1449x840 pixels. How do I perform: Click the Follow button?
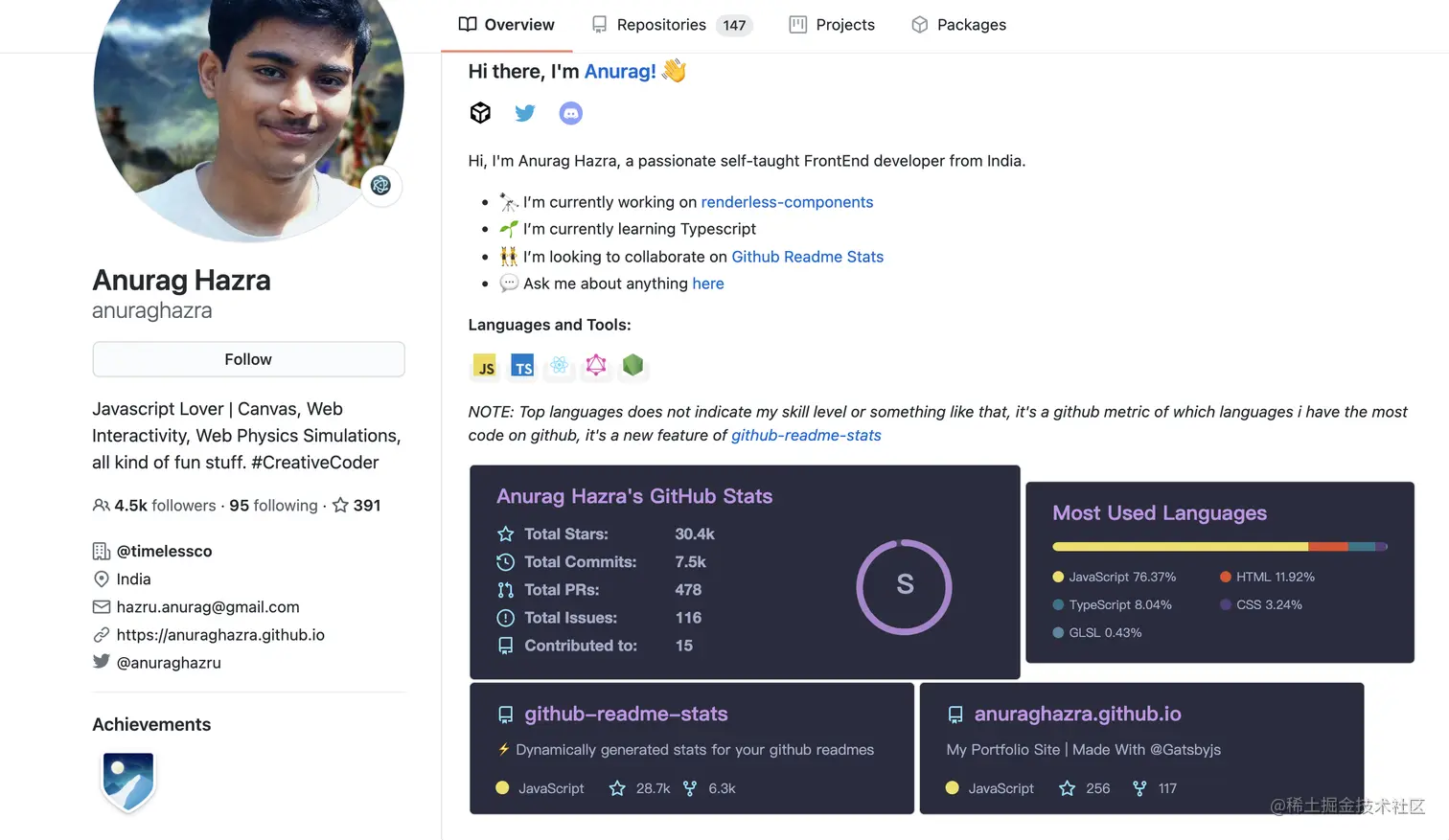[x=248, y=359]
